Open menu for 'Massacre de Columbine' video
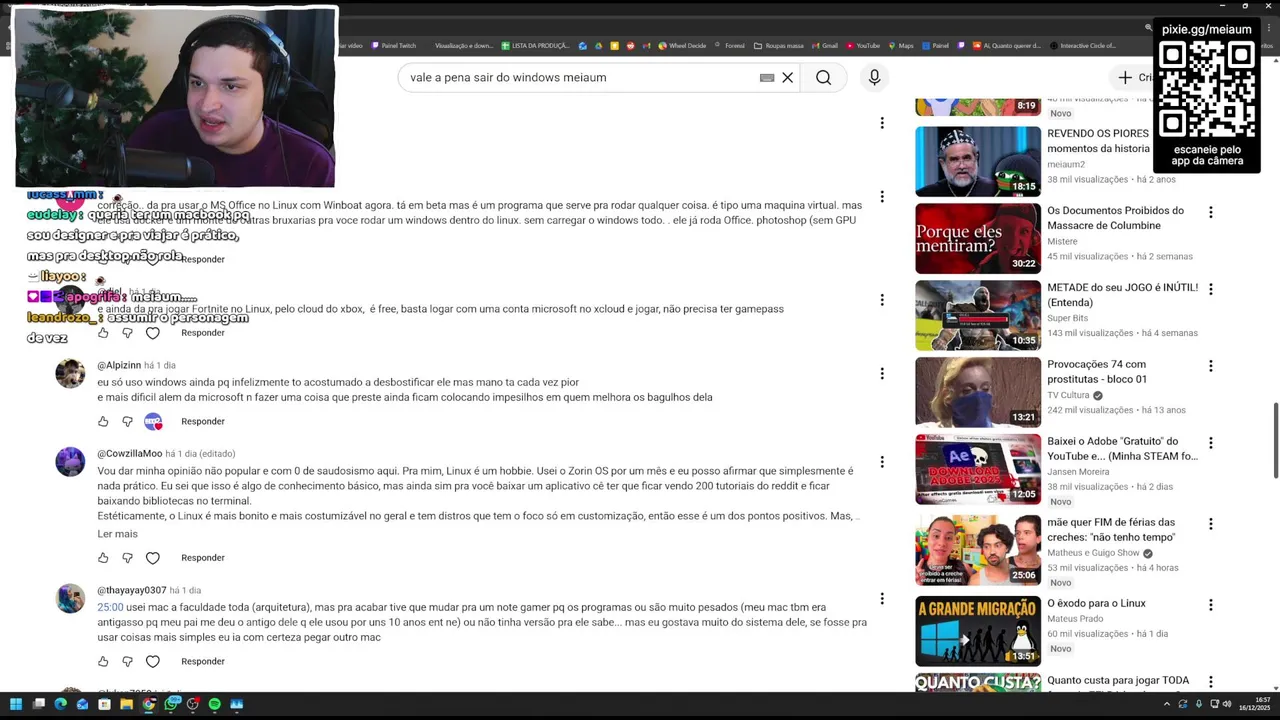The height and width of the screenshot is (720, 1280). coord(1210,213)
